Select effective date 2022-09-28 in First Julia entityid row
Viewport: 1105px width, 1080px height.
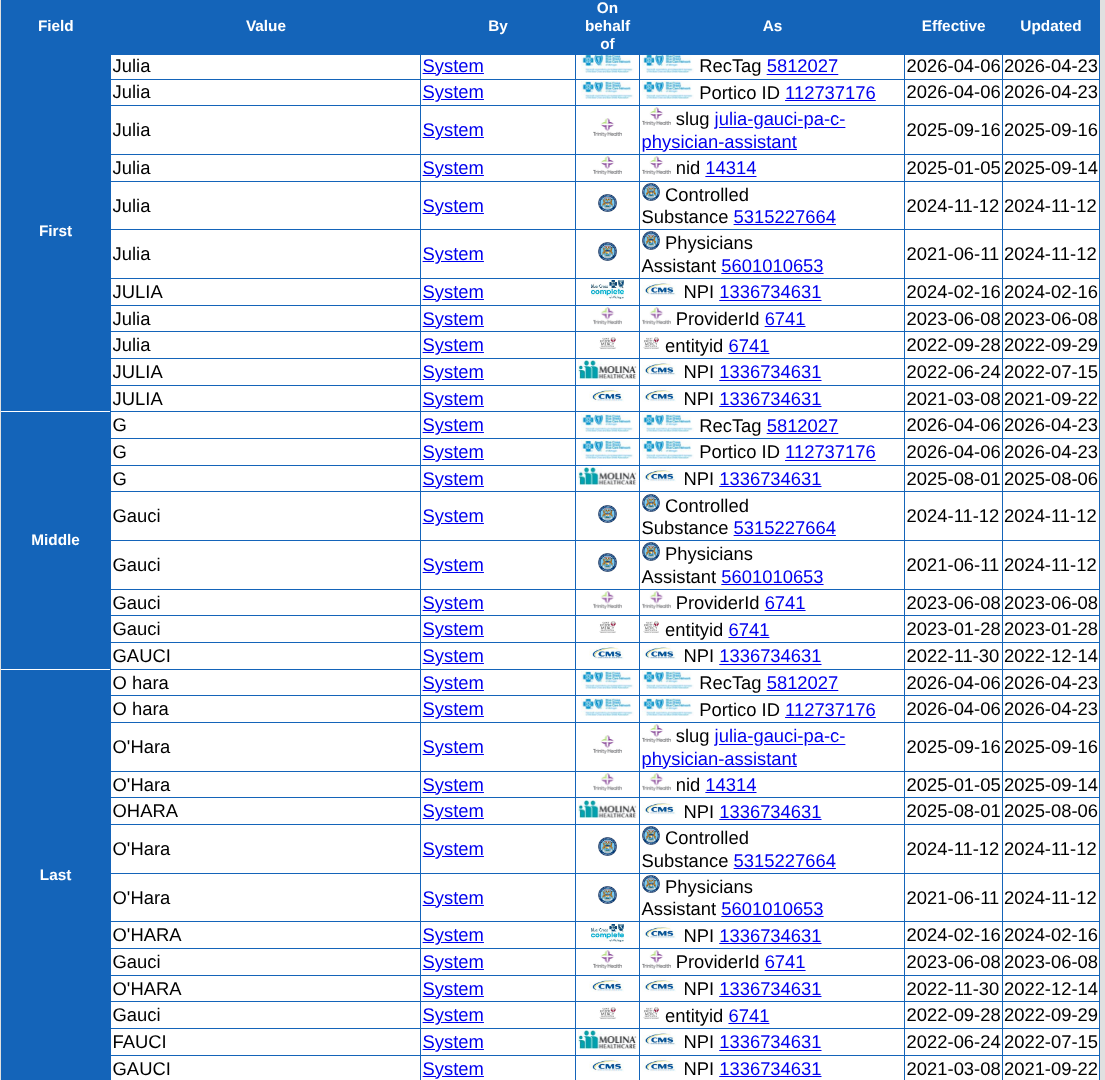click(953, 345)
